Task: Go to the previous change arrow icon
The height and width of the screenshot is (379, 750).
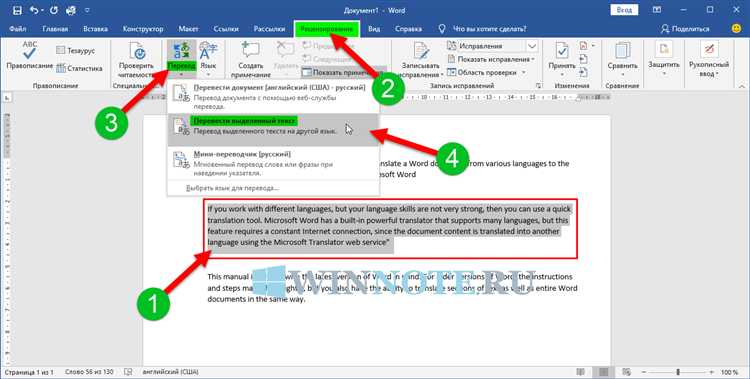Action: 584,59
